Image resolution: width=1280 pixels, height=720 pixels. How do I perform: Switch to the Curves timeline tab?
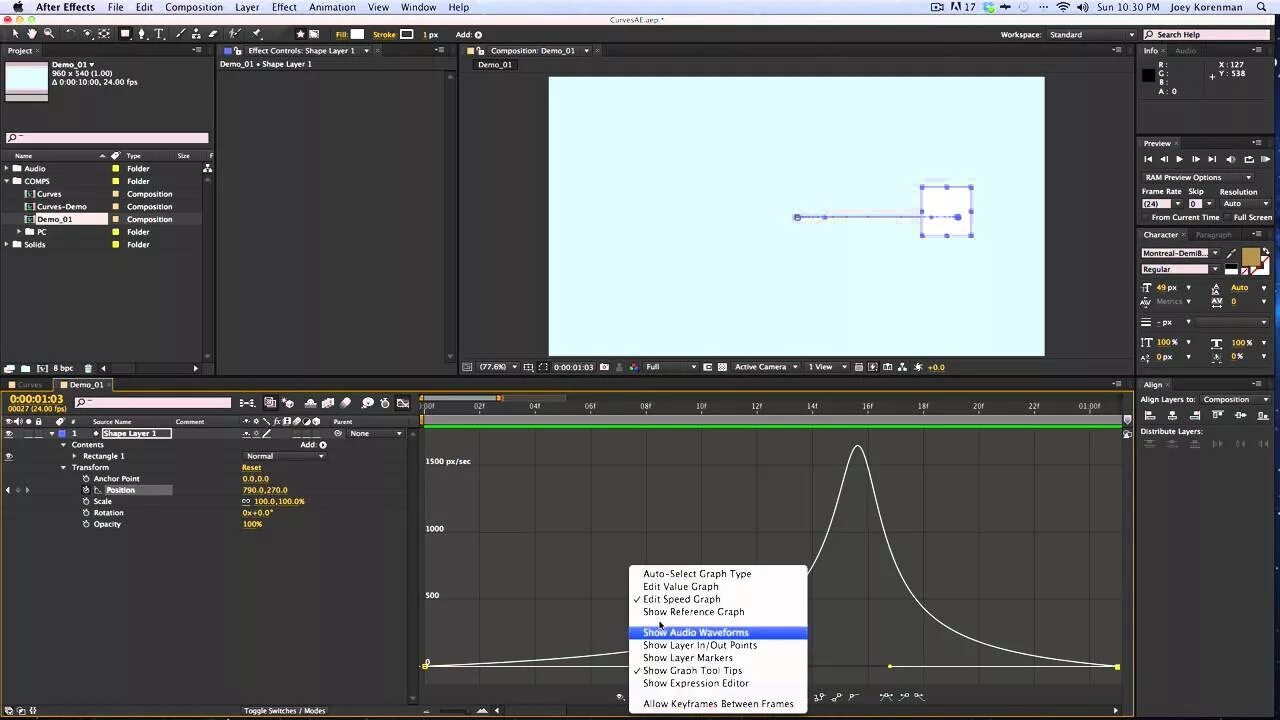pos(30,385)
